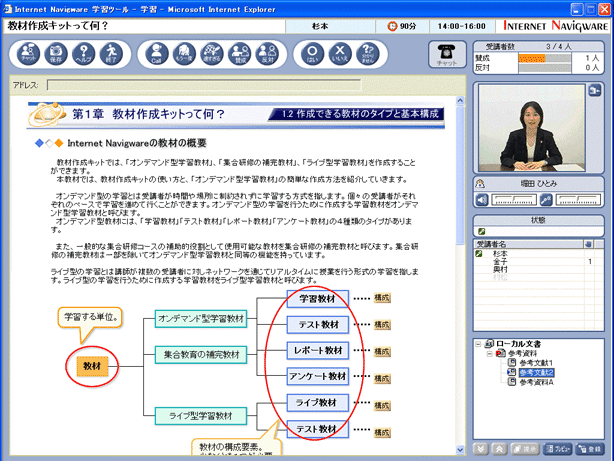Click the content scrollbar up arrow
614x461 pixels.
point(460,101)
